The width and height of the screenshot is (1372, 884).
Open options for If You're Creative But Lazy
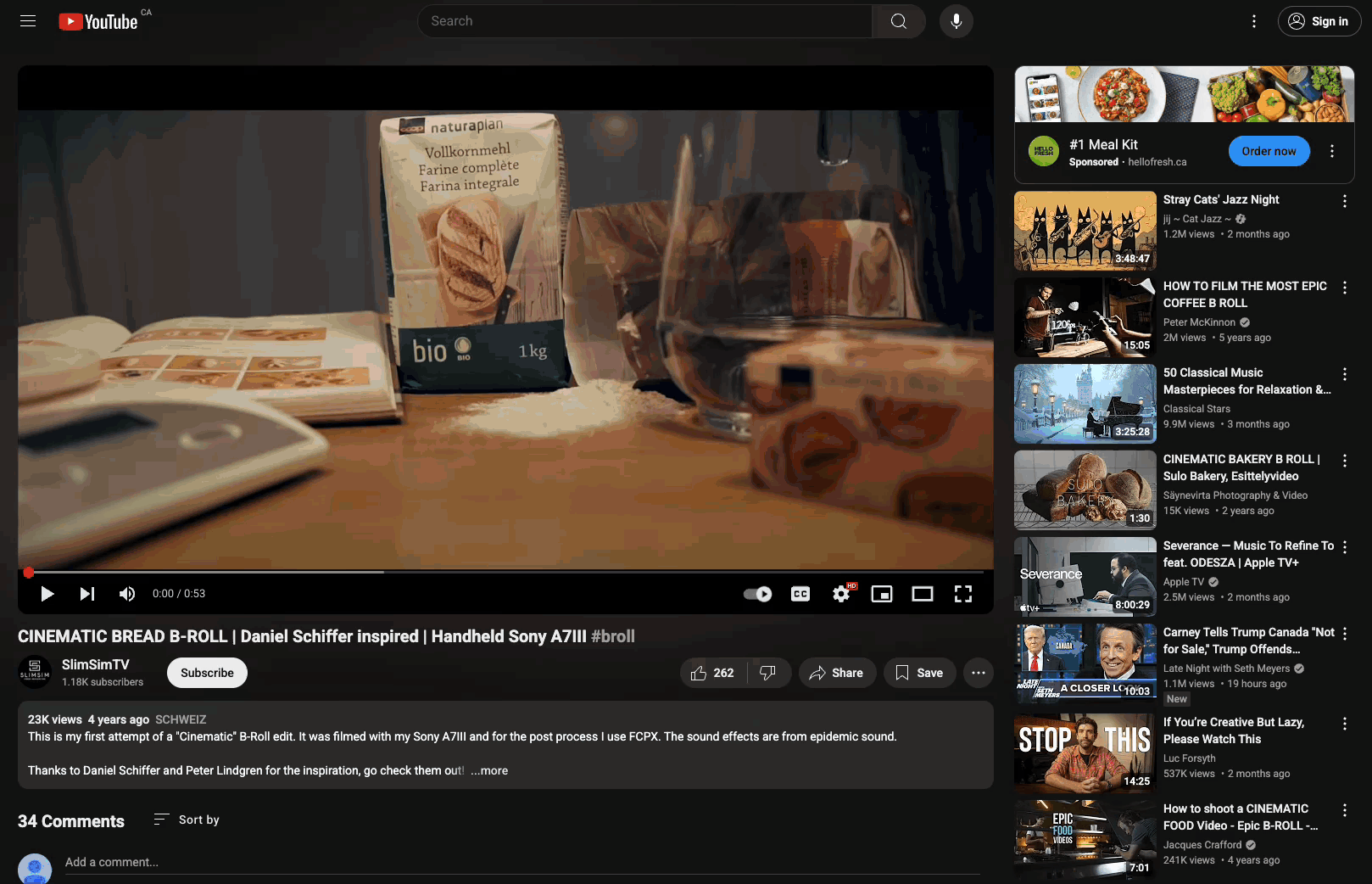pos(1345,724)
